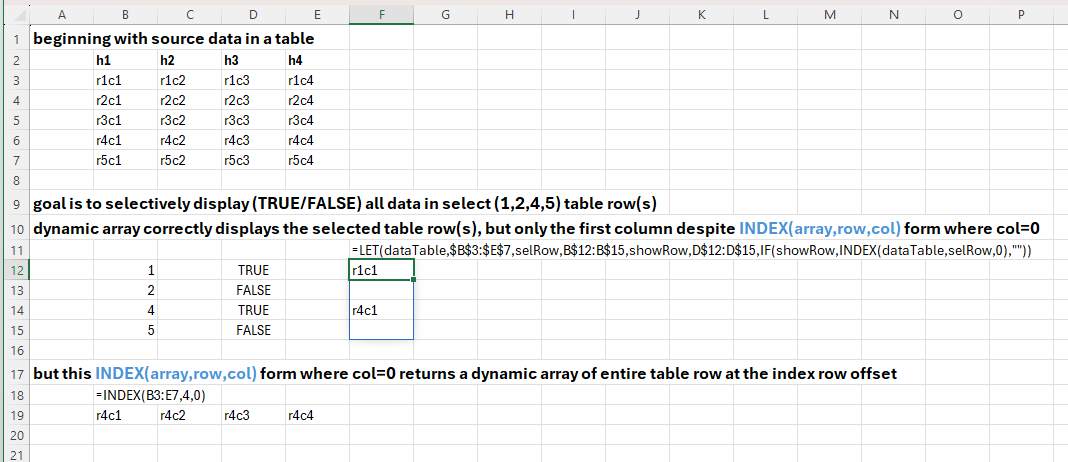Select the TRUE value in cell D12
The height and width of the screenshot is (462, 1068).
point(254,271)
